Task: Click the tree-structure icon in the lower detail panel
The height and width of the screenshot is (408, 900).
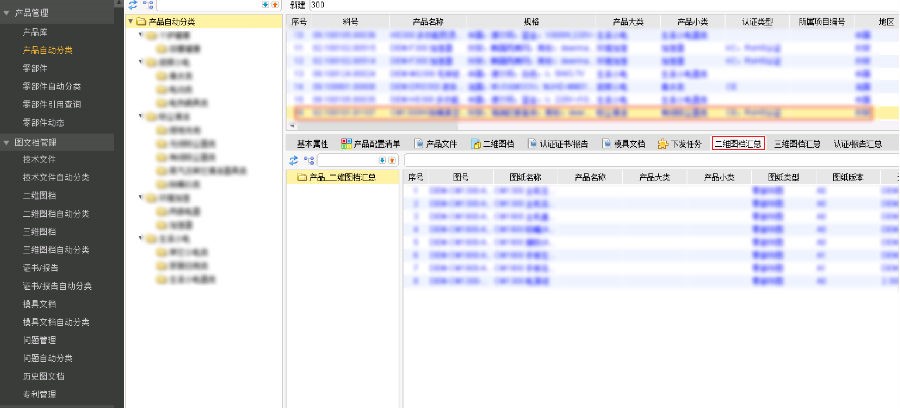Action: (309, 160)
